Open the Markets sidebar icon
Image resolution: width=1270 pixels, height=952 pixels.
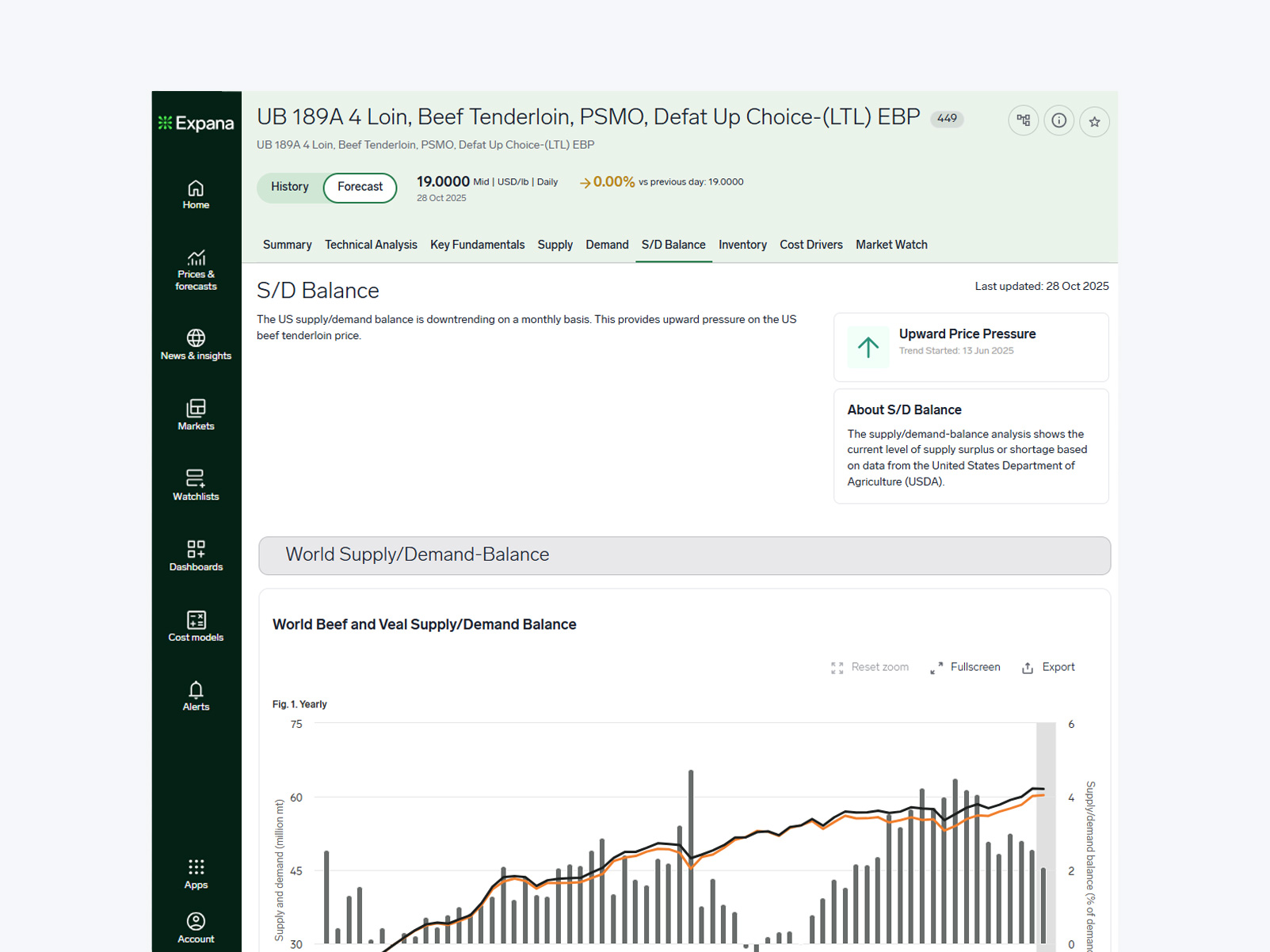(196, 415)
